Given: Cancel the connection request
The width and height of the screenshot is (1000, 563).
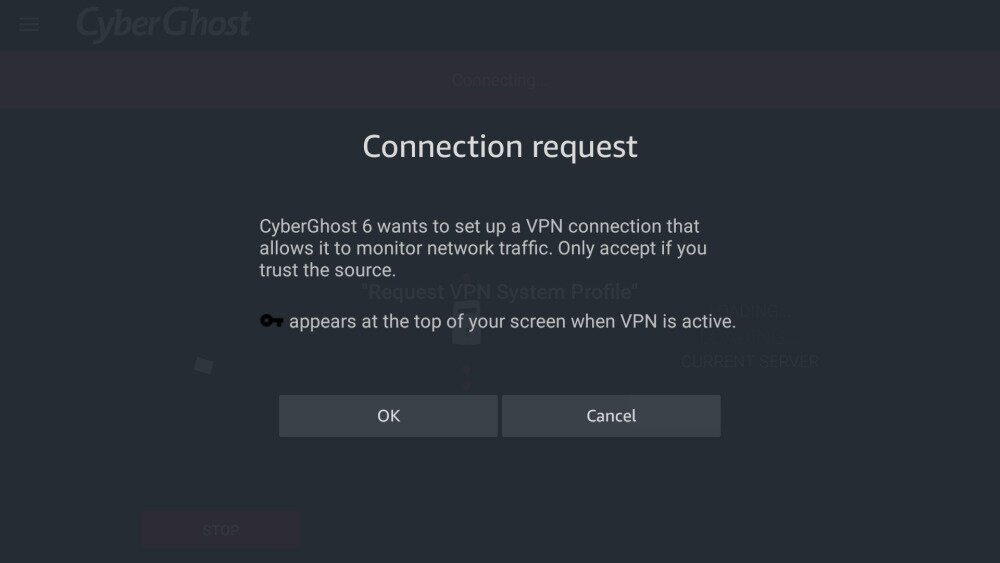Looking at the screenshot, I should click(610, 415).
